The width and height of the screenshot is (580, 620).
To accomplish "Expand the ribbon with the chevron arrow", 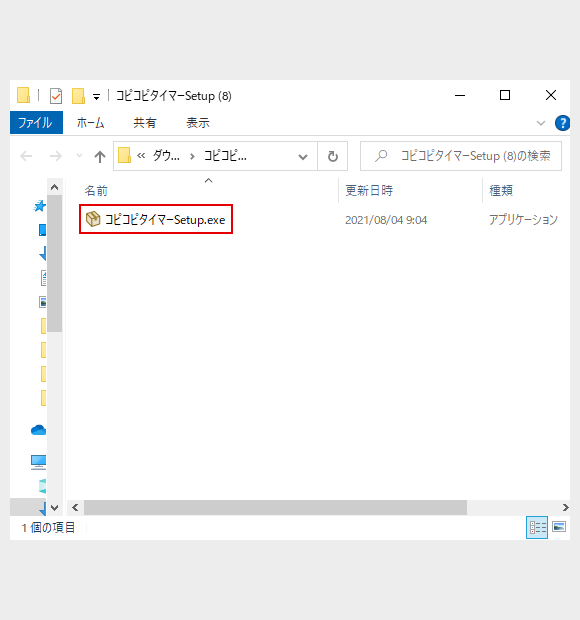I will tap(540, 123).
